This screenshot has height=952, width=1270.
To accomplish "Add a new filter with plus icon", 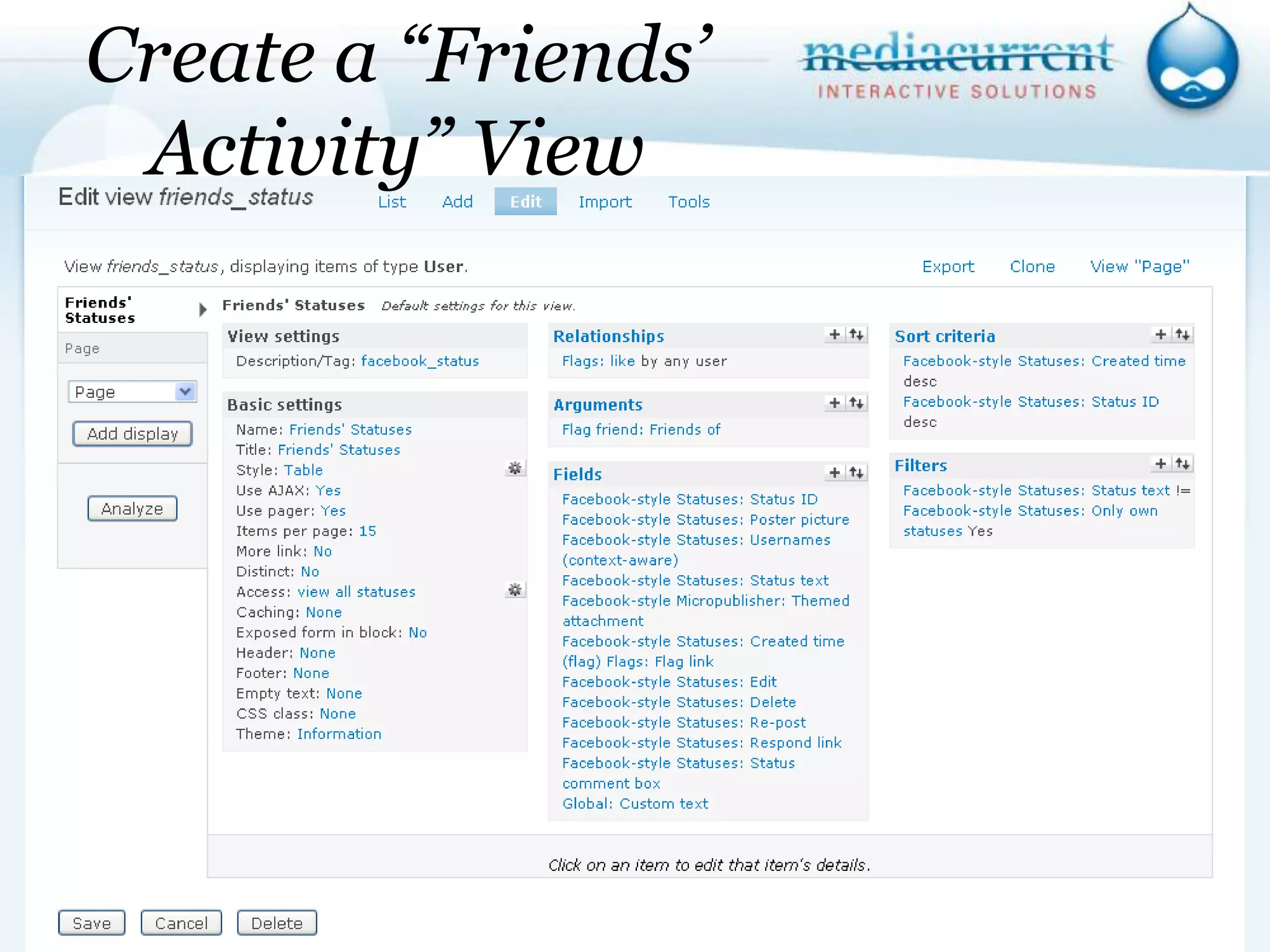I will coord(1161,464).
